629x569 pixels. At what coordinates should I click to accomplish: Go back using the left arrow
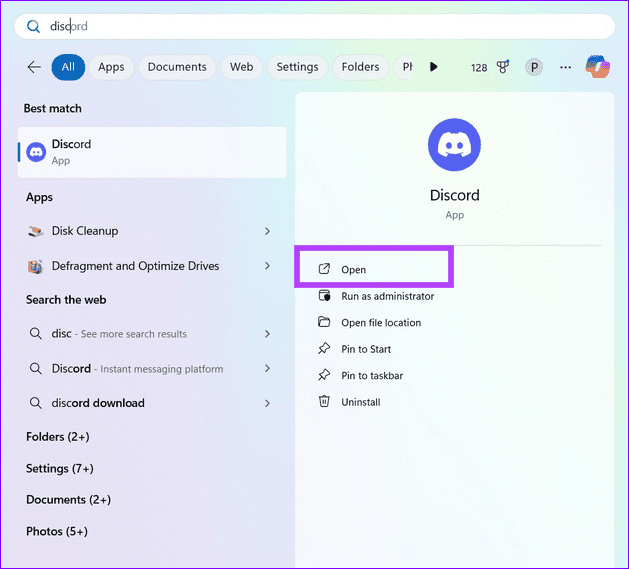pyautogui.click(x=34, y=67)
